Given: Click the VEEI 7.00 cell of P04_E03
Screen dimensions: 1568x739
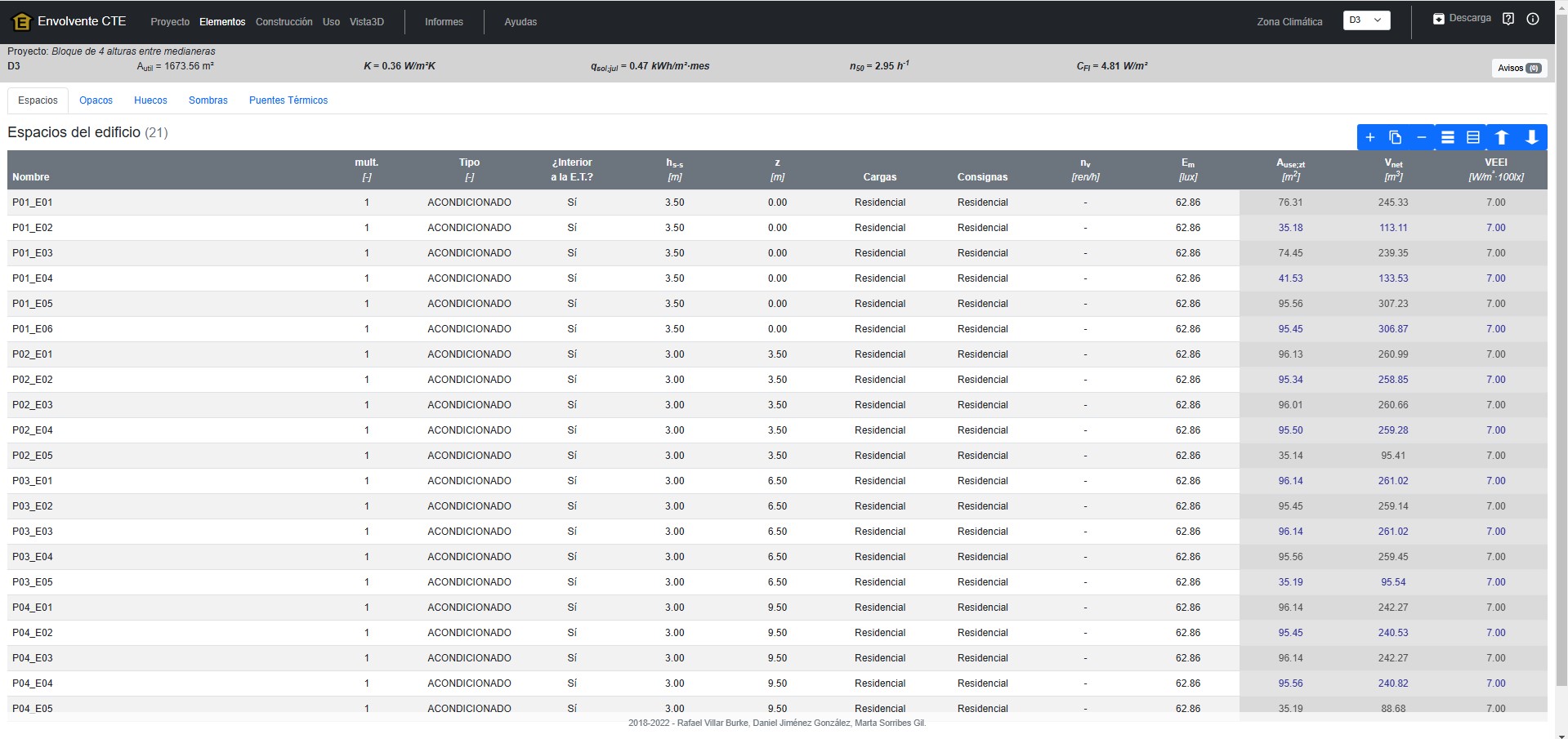Looking at the screenshot, I should point(1496,658).
